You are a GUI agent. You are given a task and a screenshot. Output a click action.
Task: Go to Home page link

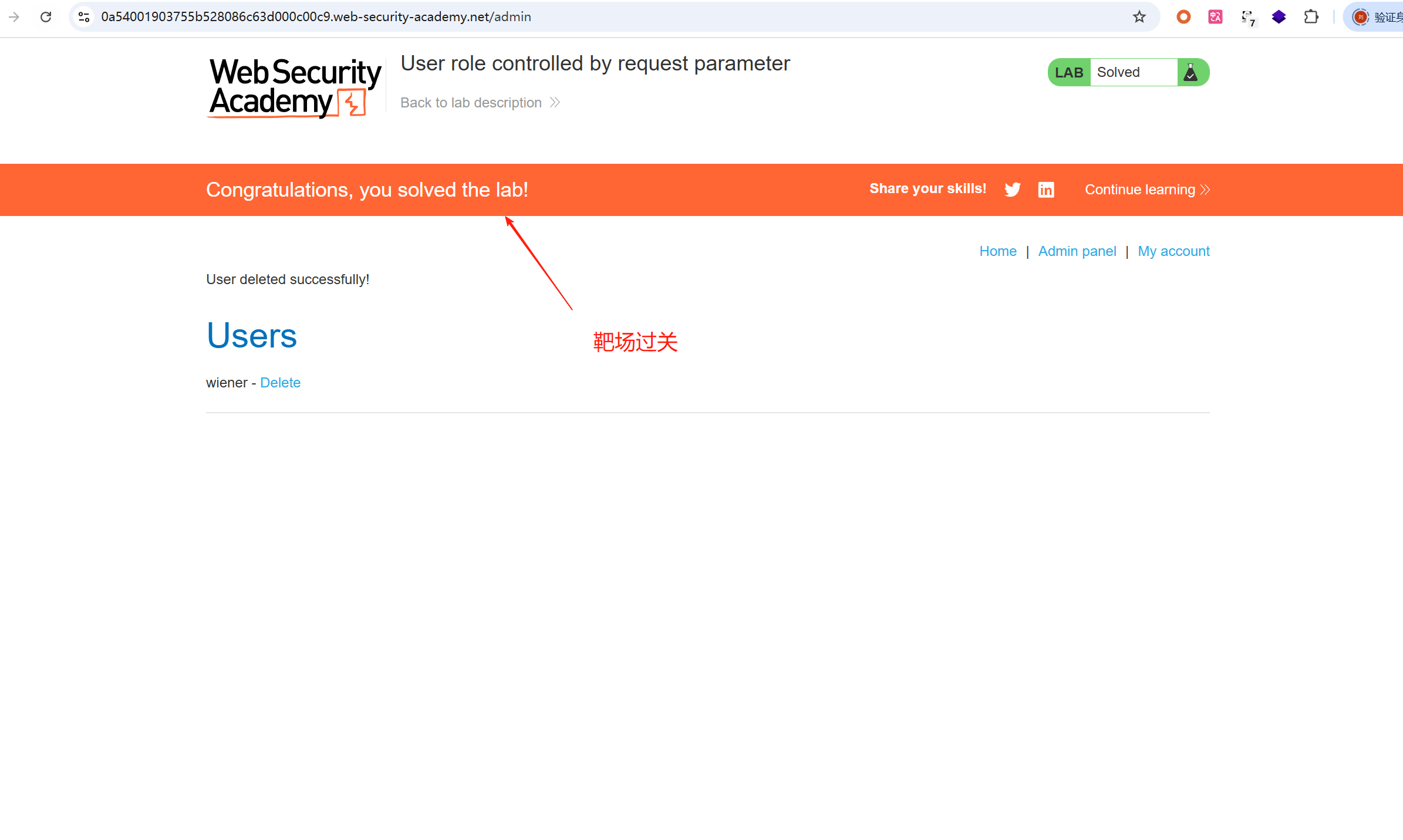tap(997, 251)
